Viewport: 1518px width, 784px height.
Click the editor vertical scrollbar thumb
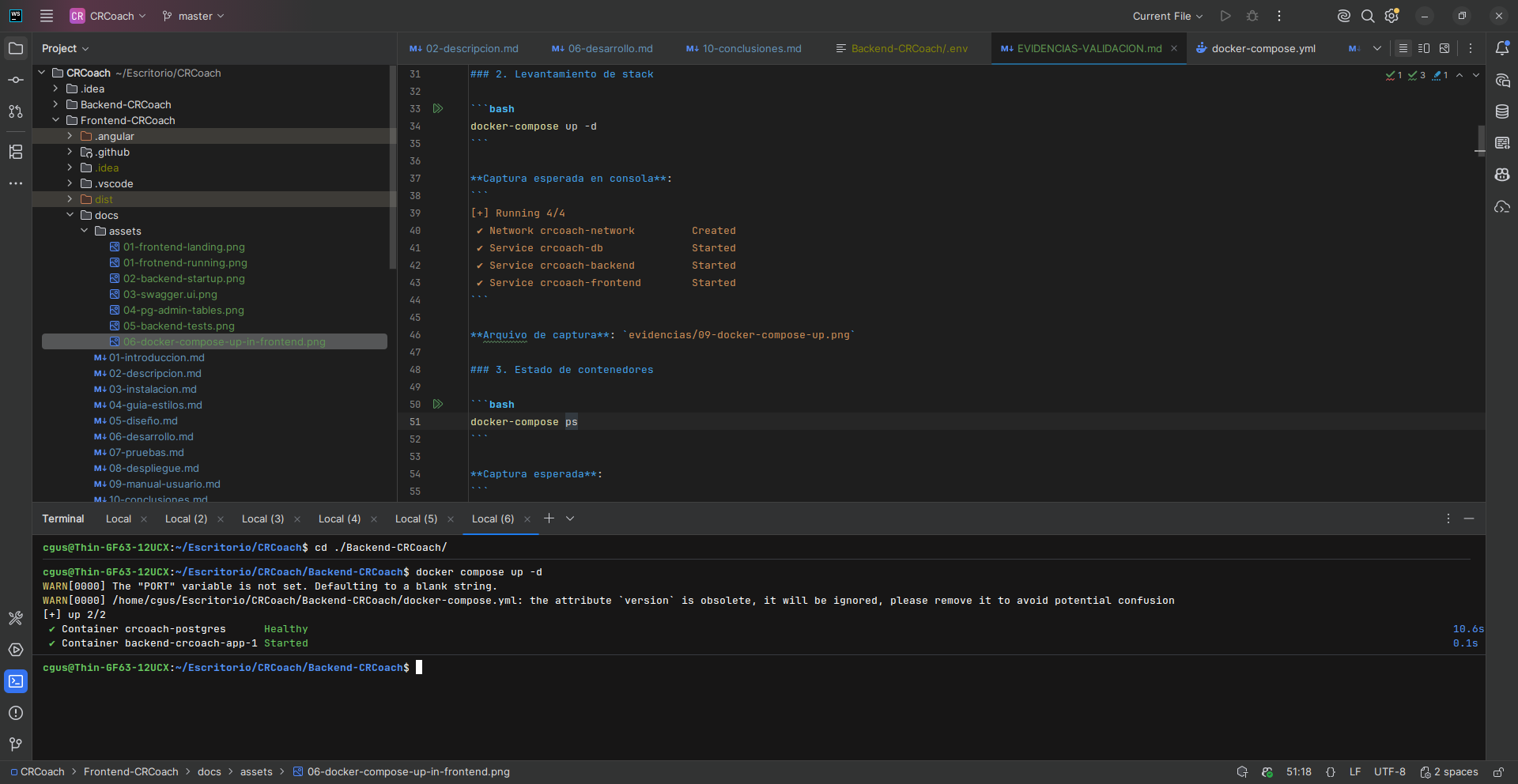(x=1481, y=141)
